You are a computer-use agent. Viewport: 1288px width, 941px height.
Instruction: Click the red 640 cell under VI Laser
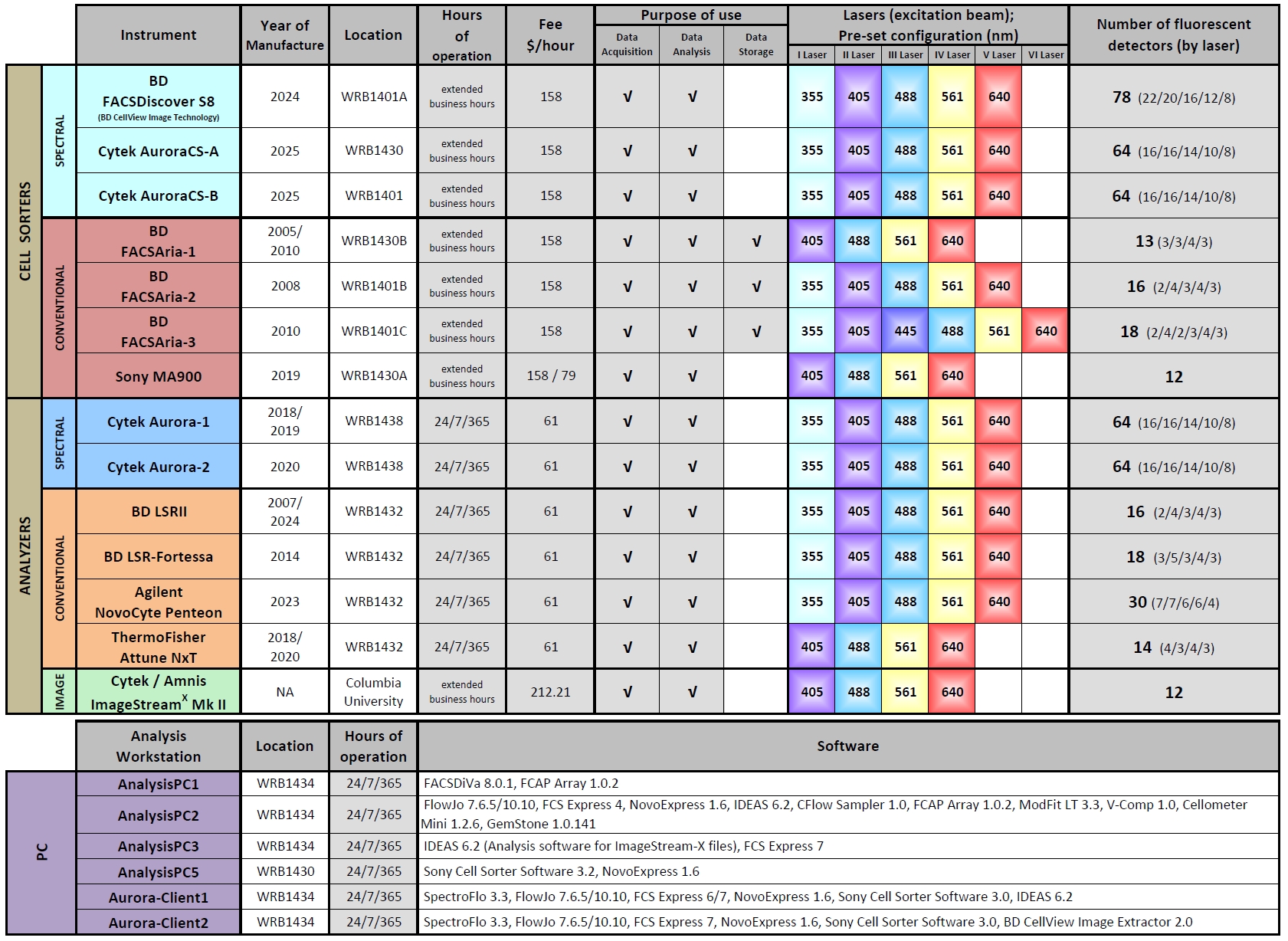[x=1045, y=331]
